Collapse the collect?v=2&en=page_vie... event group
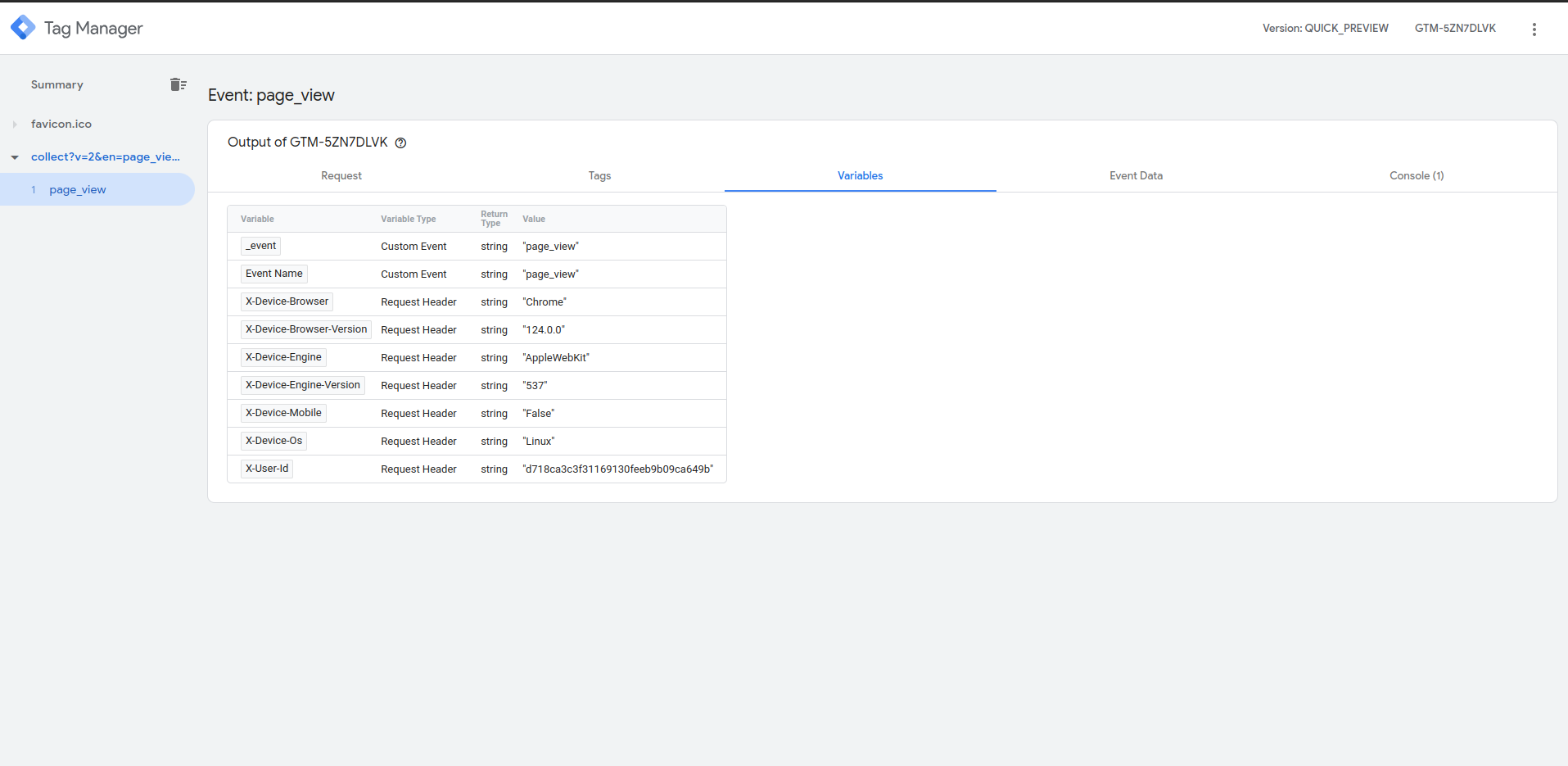This screenshot has height=766, width=1568. (14, 156)
